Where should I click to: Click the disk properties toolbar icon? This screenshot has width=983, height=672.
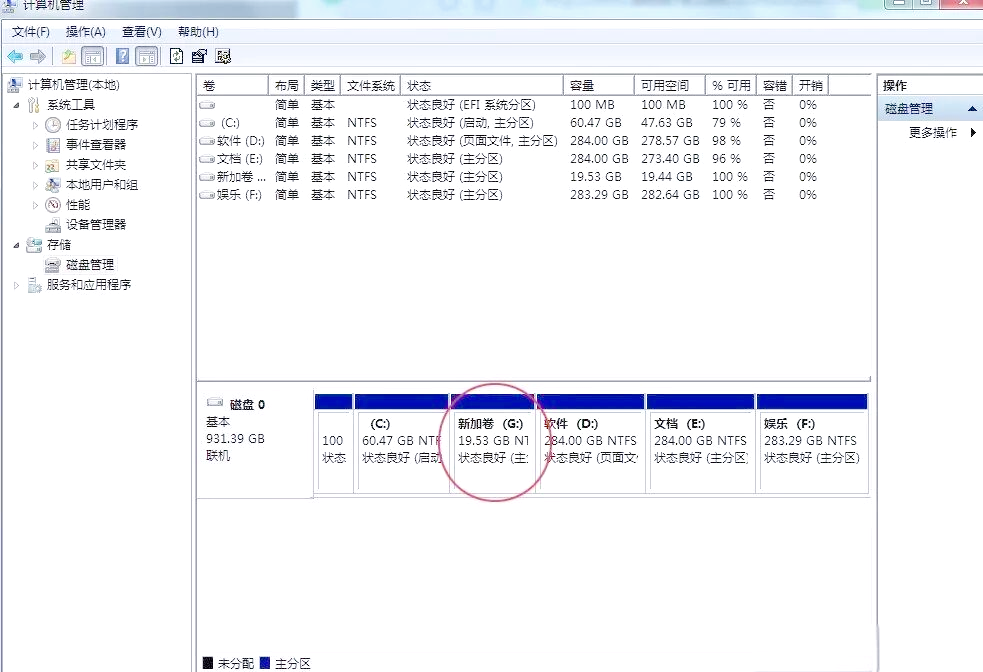[x=199, y=56]
